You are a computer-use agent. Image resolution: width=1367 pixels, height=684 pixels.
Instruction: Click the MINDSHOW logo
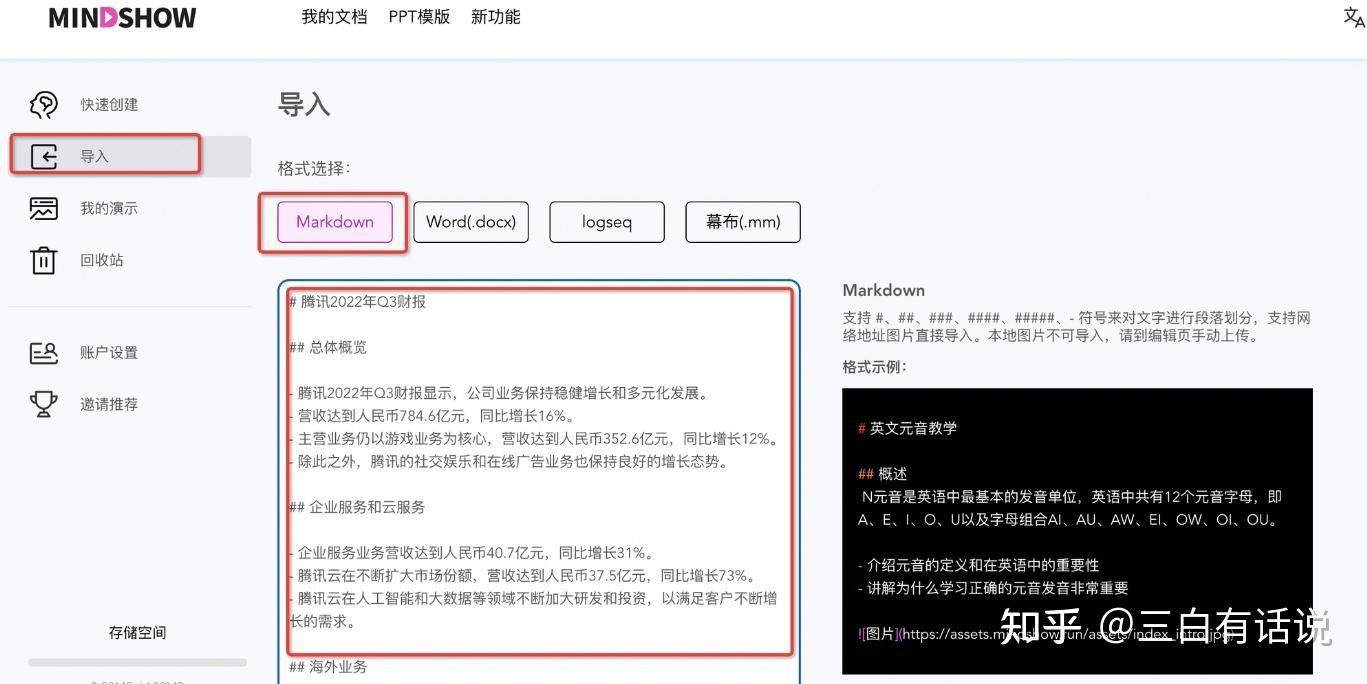pos(120,17)
